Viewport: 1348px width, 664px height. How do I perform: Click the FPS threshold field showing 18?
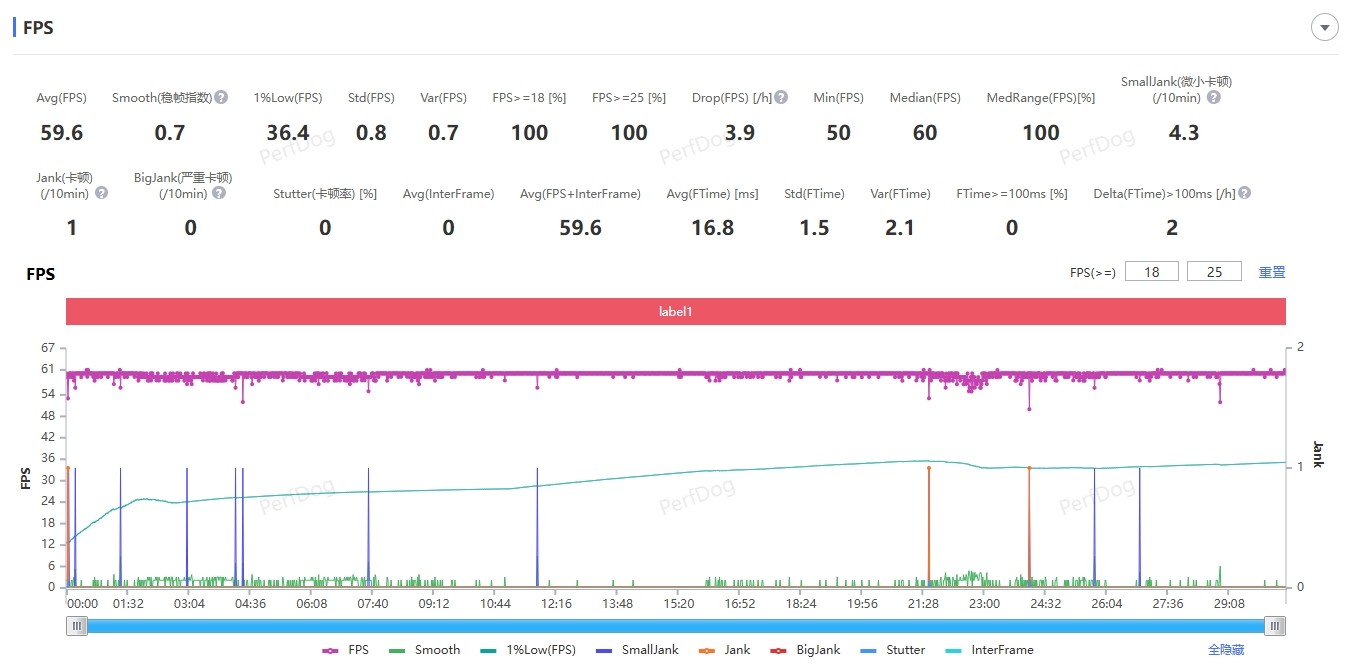[x=1152, y=272]
